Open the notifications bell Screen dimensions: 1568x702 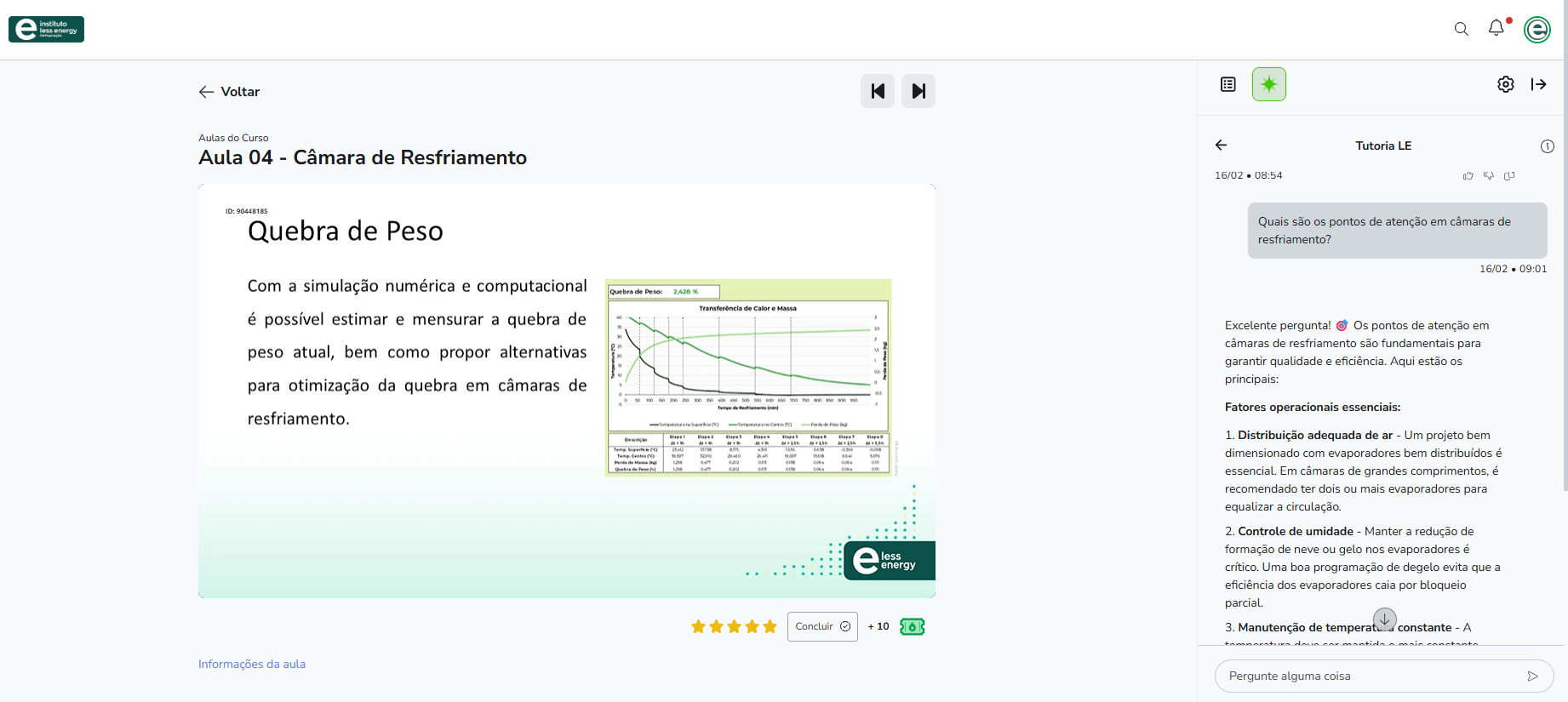pyautogui.click(x=1496, y=28)
